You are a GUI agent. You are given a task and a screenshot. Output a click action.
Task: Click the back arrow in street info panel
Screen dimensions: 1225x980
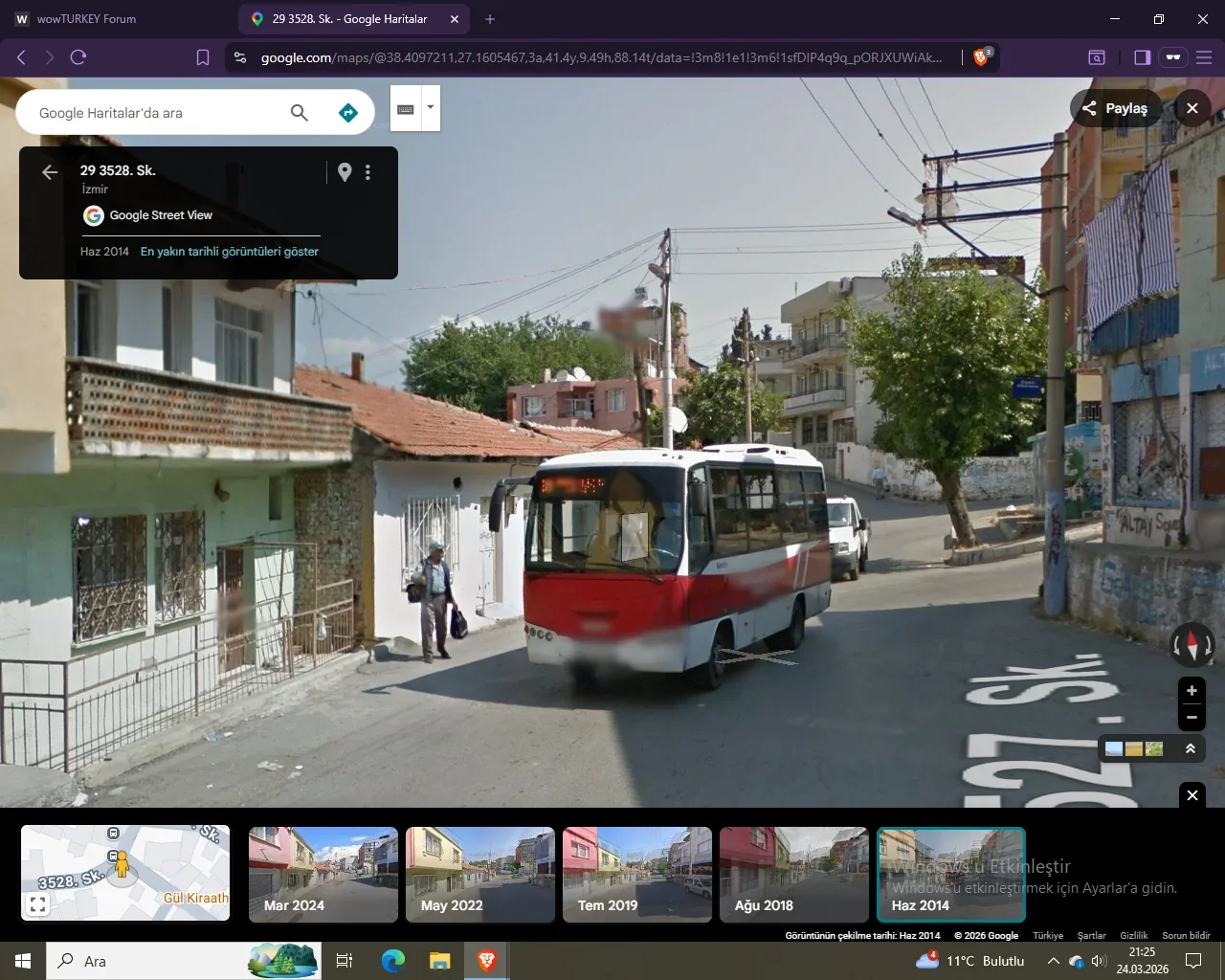50,172
